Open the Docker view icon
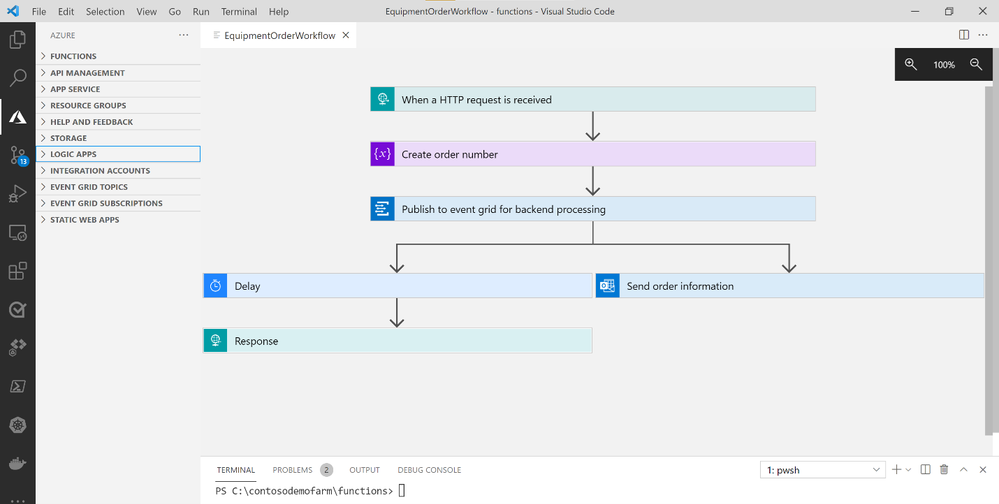 pos(18,464)
